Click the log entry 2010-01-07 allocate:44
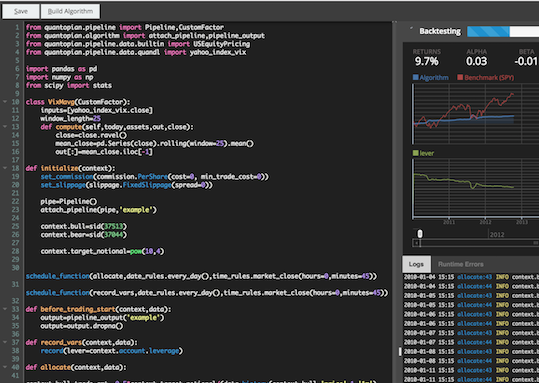This screenshot has height=383, width=539. 471,342
